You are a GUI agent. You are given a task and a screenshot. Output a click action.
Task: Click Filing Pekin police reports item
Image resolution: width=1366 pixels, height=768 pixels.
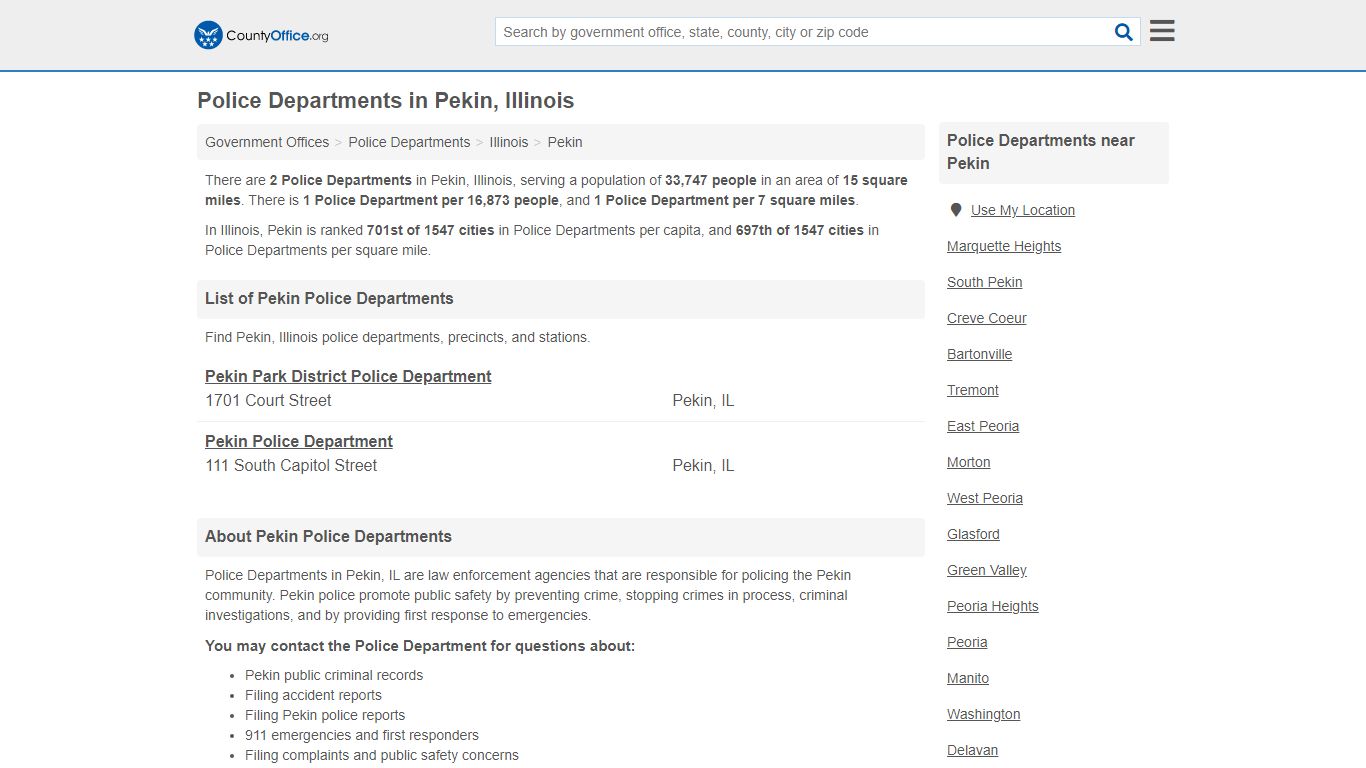coord(325,715)
